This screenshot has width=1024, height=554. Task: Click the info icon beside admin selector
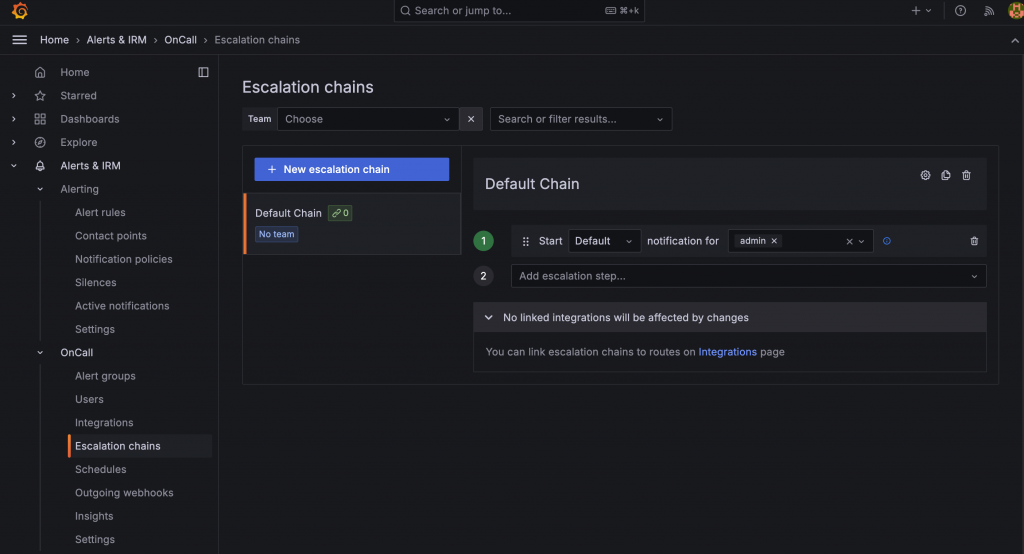887,241
